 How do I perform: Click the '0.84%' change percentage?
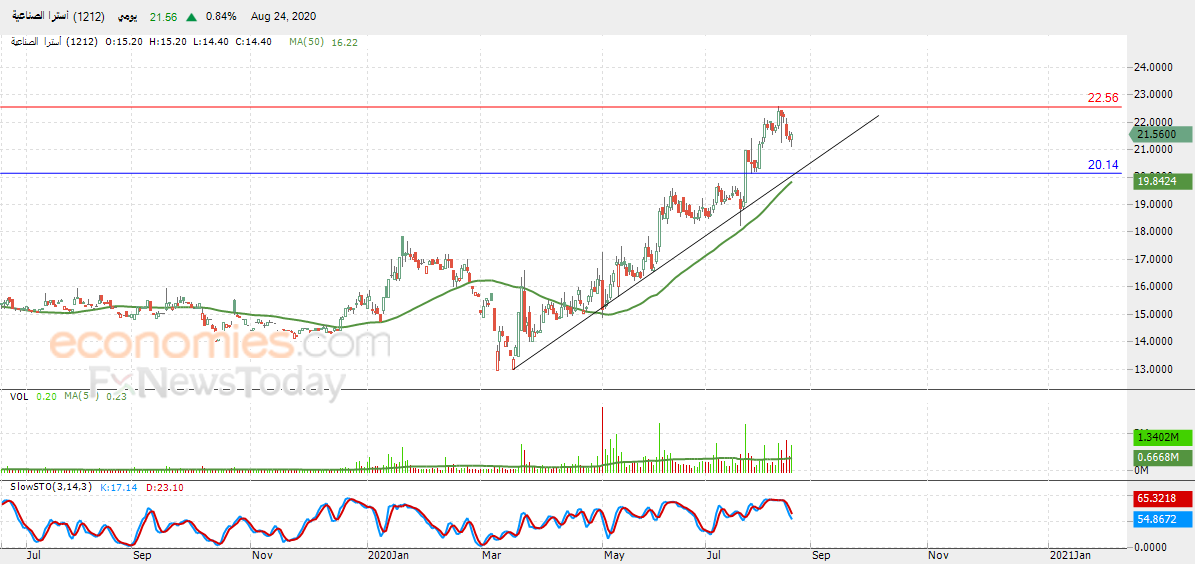(x=220, y=17)
